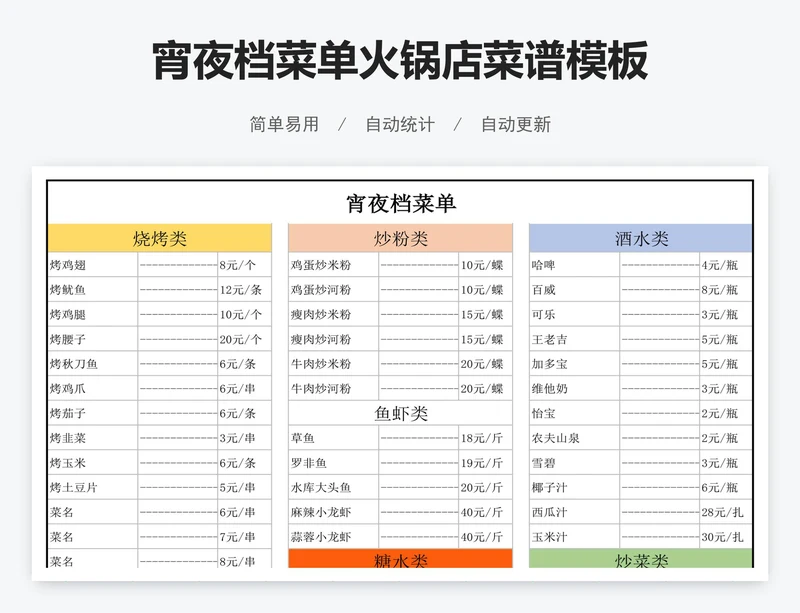Select the 王老吉 drink cell
The image size is (800, 613).
click(574, 339)
